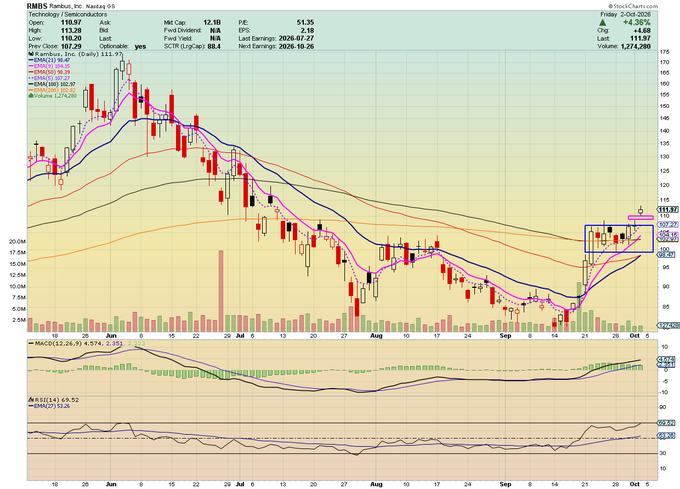The image size is (680, 489).
Task: Select the Nasdaq GS exchange label
Action: pyautogui.click(x=103, y=7)
